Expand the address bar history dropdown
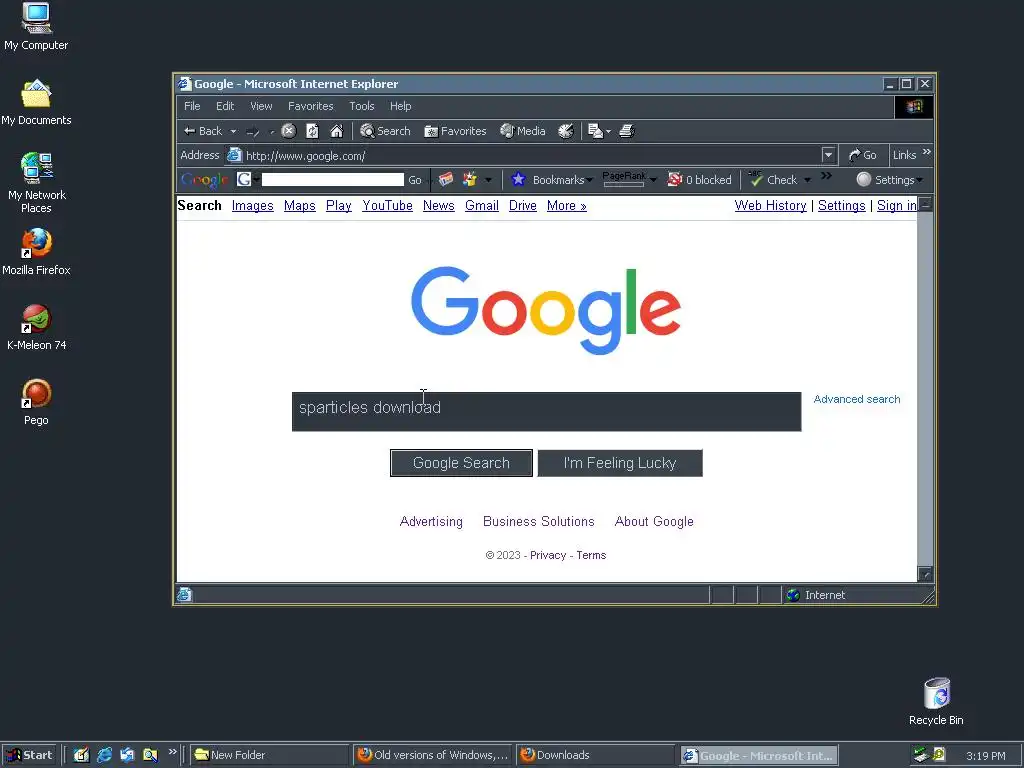Viewport: 1024px width, 768px height. [828, 155]
